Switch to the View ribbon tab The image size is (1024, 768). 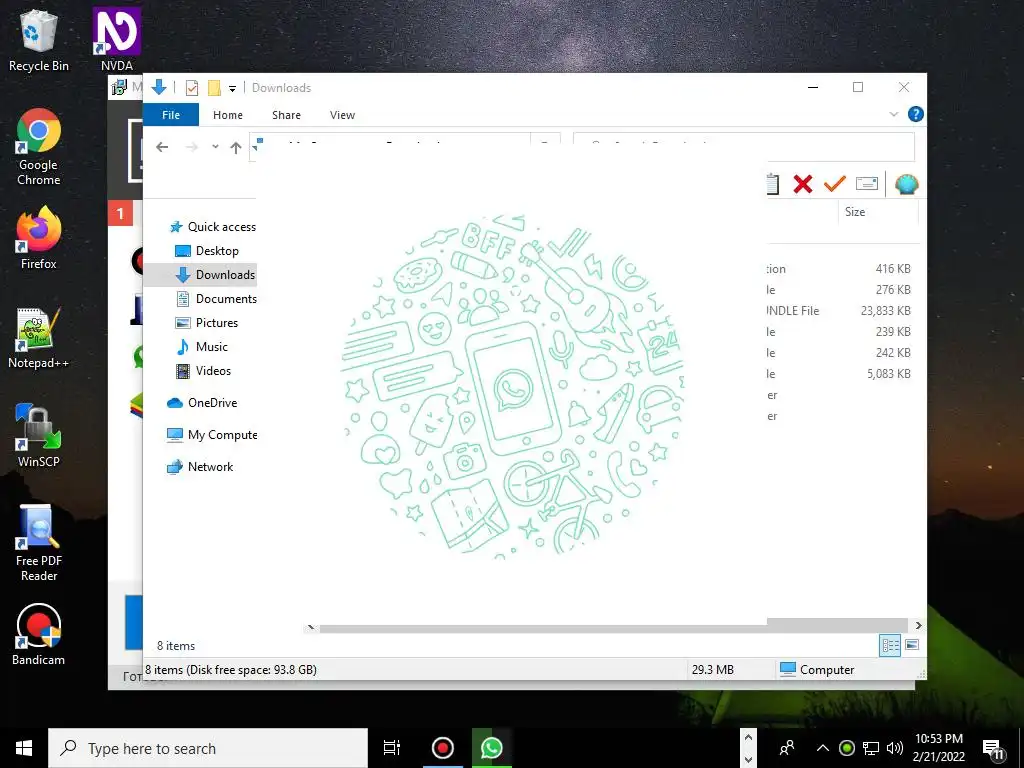[342, 115]
